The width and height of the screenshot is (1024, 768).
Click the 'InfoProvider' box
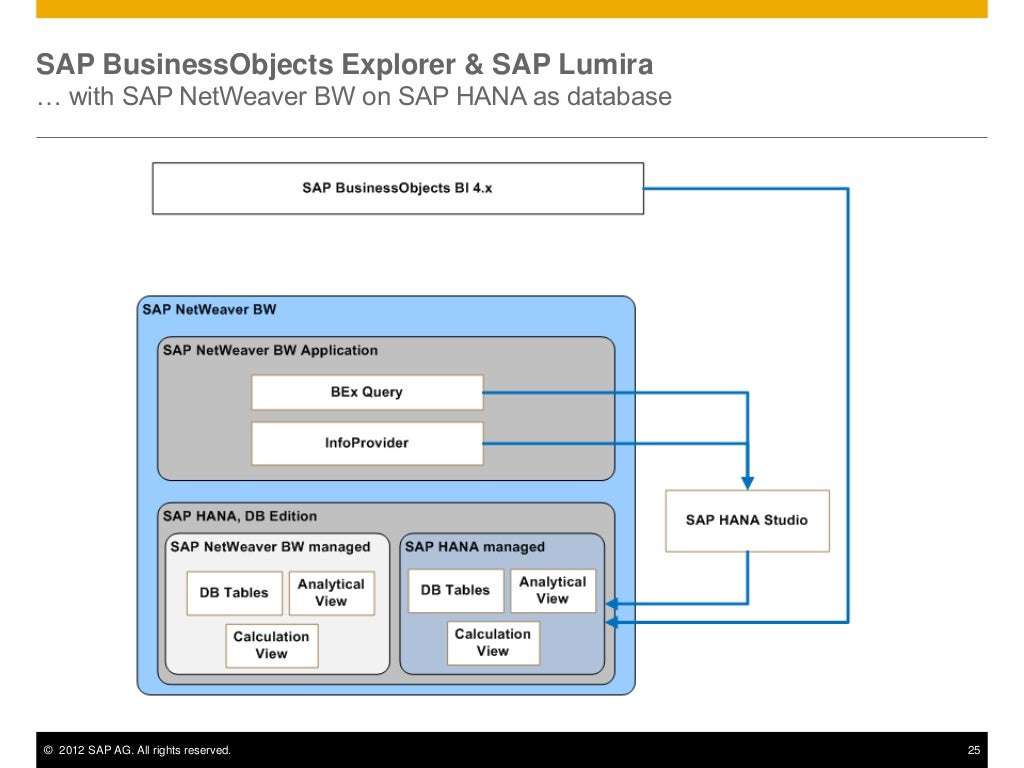click(x=367, y=443)
